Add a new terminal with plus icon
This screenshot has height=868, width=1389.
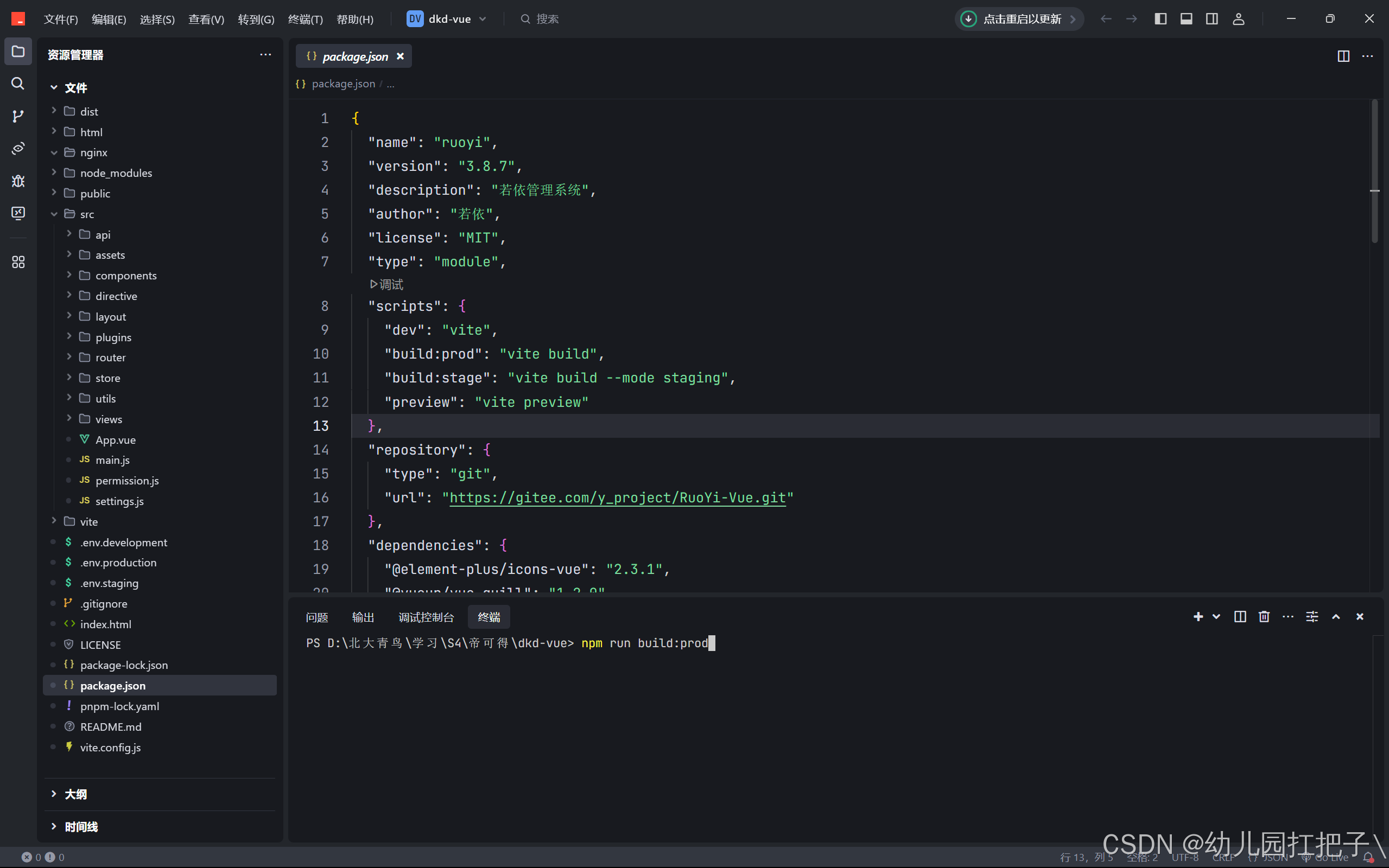pos(1198,617)
